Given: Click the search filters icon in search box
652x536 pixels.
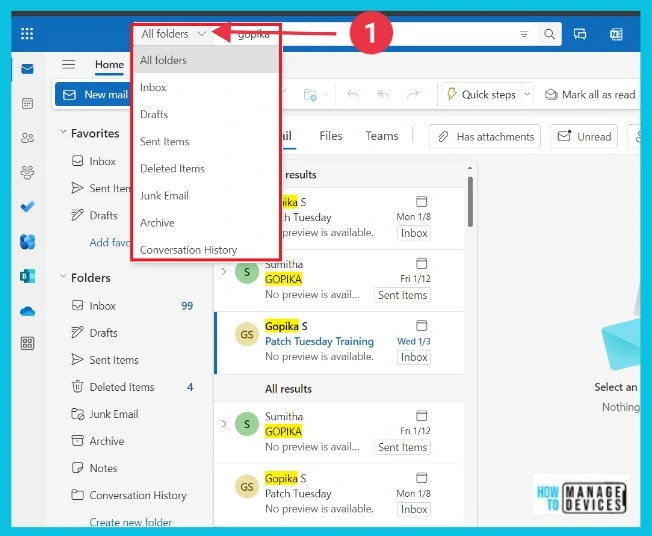Looking at the screenshot, I should (x=524, y=34).
